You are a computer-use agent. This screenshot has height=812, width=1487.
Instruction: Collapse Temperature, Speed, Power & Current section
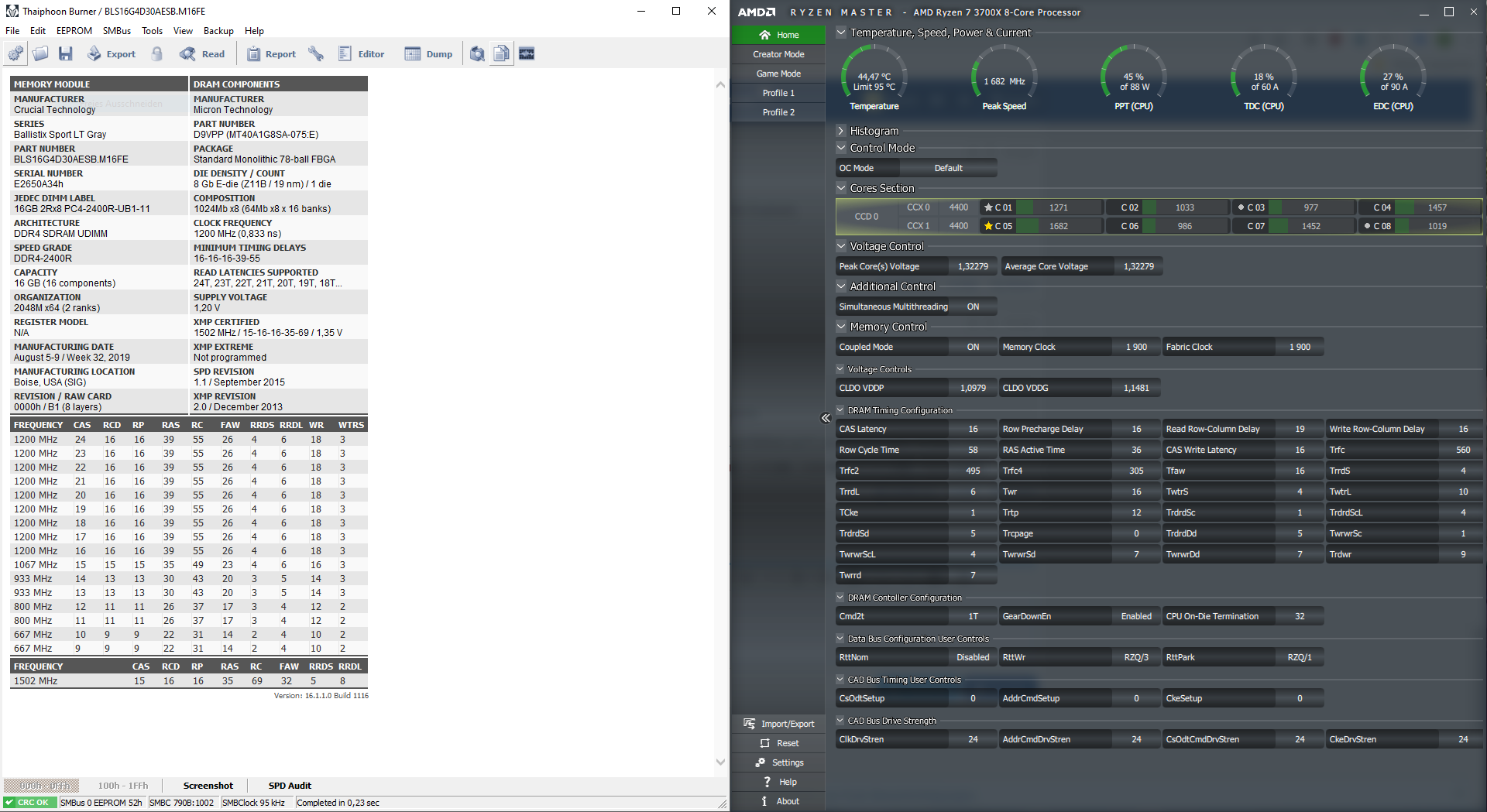coord(841,33)
